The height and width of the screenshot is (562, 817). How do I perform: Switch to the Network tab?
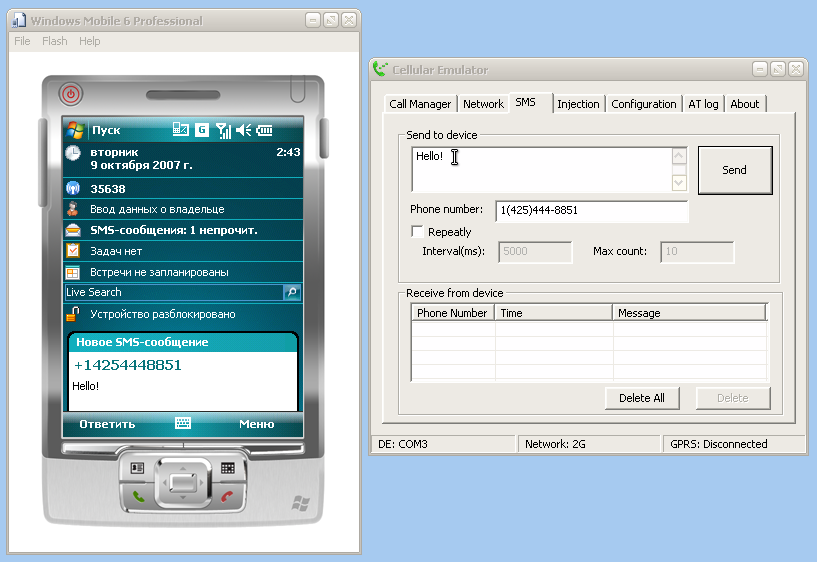tap(484, 104)
